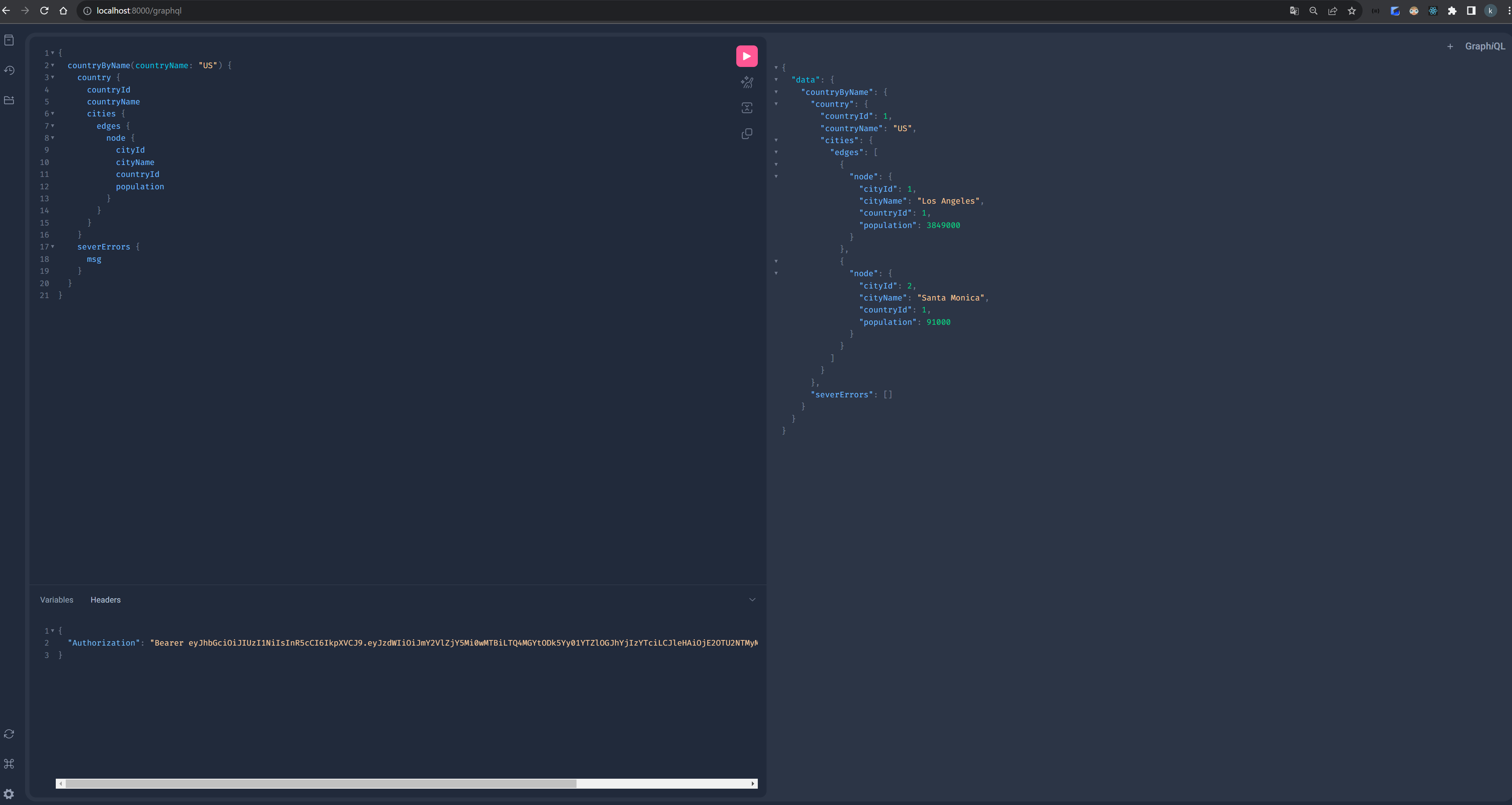Screen dimensions: 1512x805
Task: Click the horizontal scrollbar thumb in headers editor
Action: (320, 783)
